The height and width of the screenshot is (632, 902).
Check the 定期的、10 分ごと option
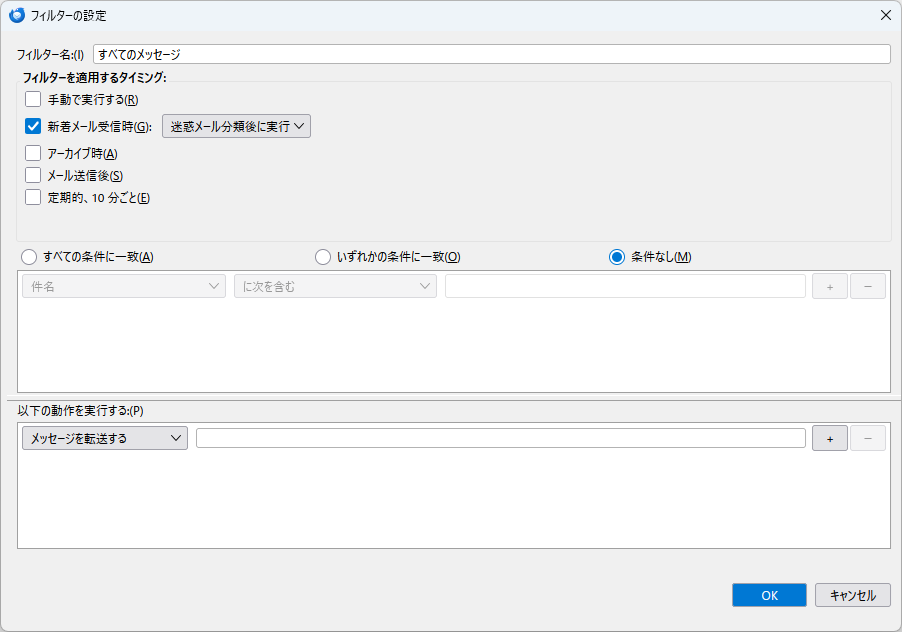[x=33, y=197]
